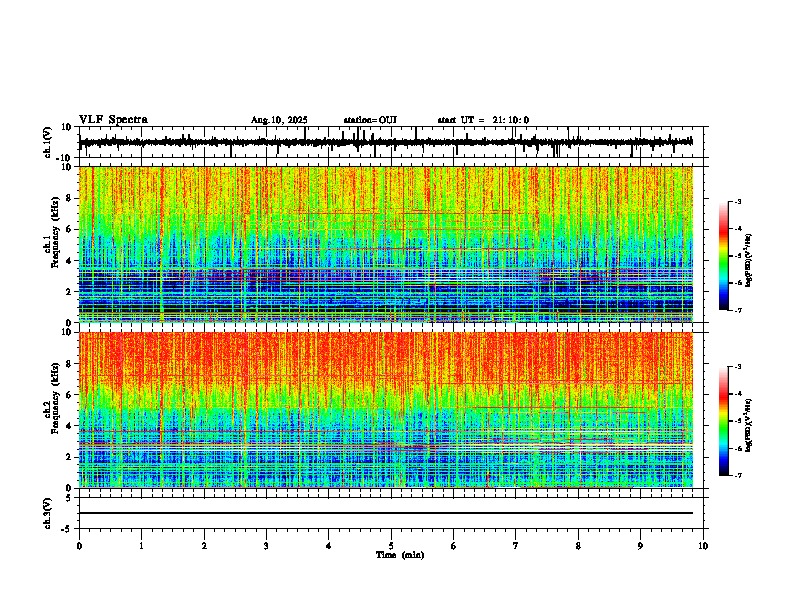Click inside the ch.2 spectrogram plot

coord(386,410)
